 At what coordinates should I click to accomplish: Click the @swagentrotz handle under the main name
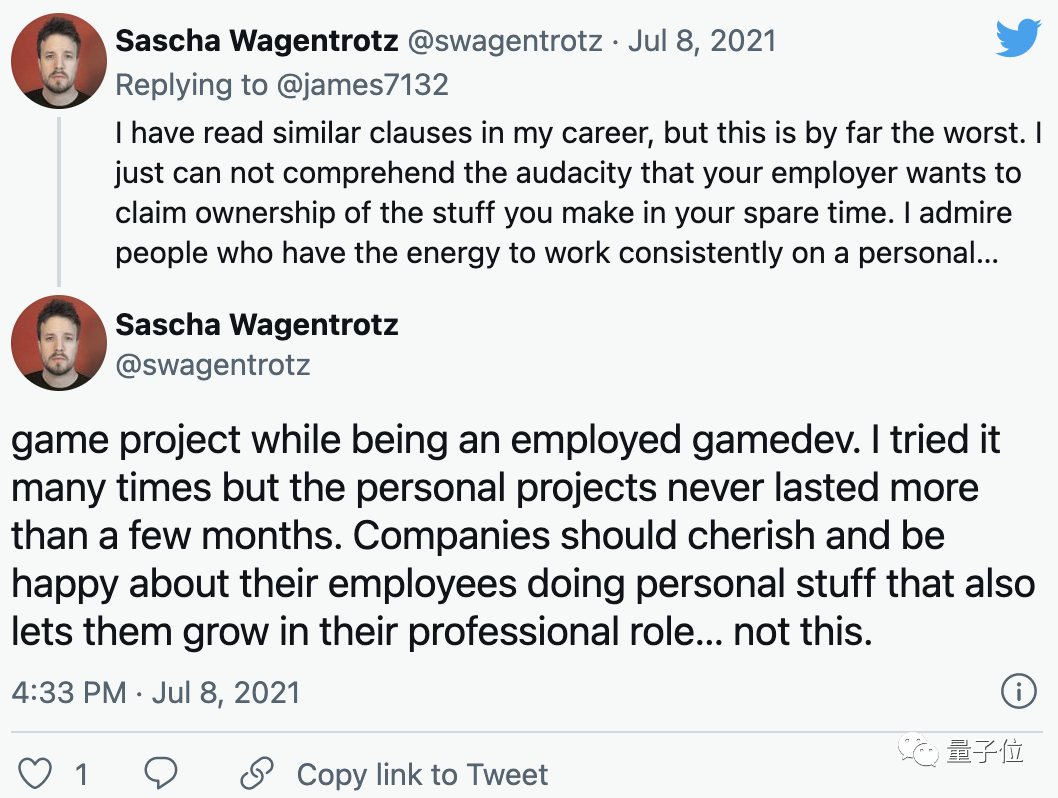pos(213,365)
